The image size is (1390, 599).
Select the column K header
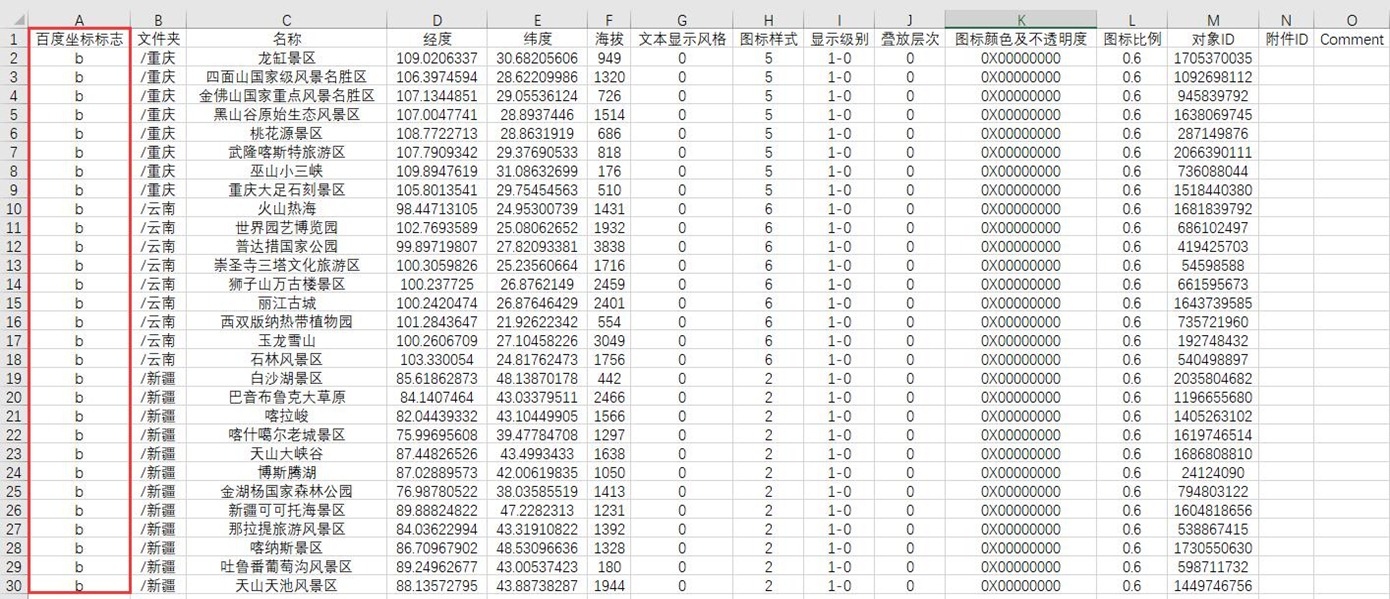tap(1020, 20)
